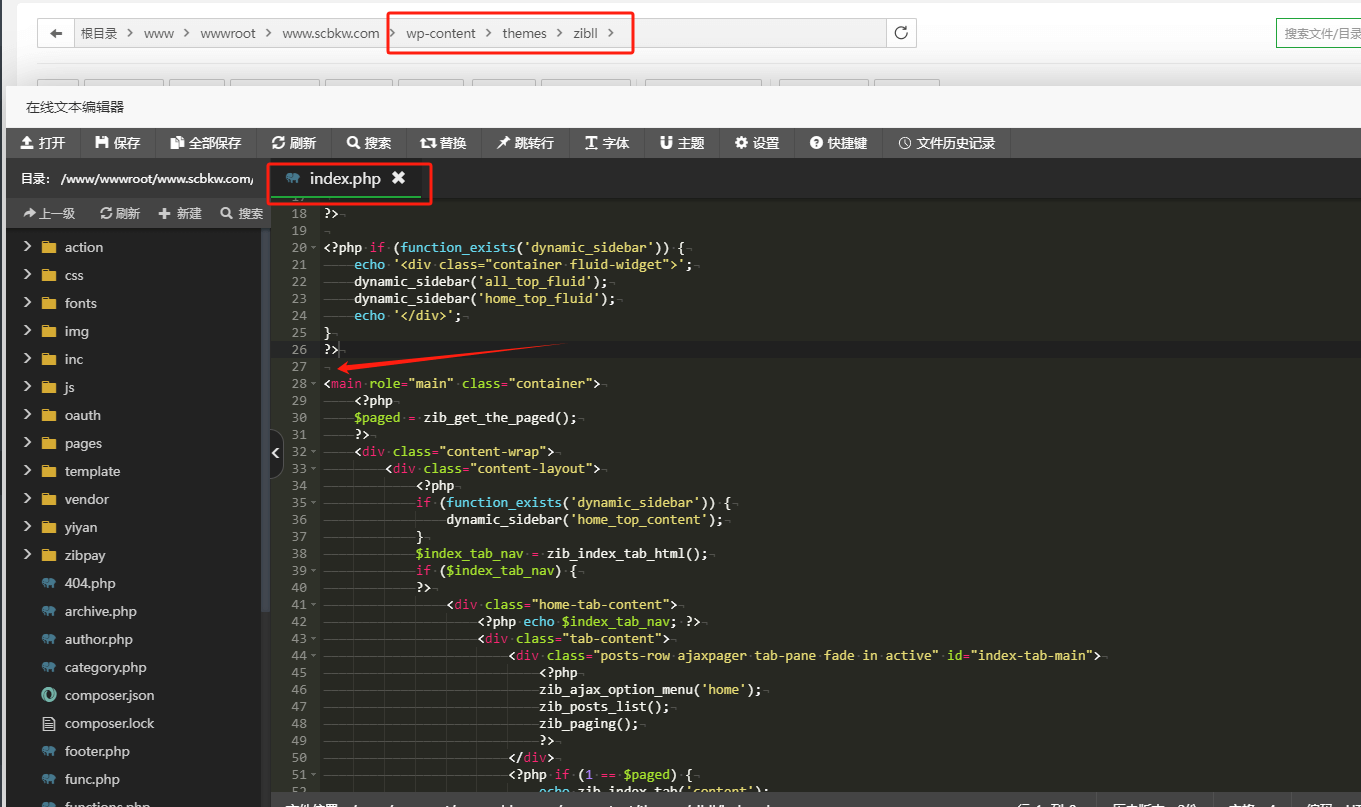
Task: Click wwwroot breadcrumb segment
Action: pyautogui.click(x=228, y=33)
